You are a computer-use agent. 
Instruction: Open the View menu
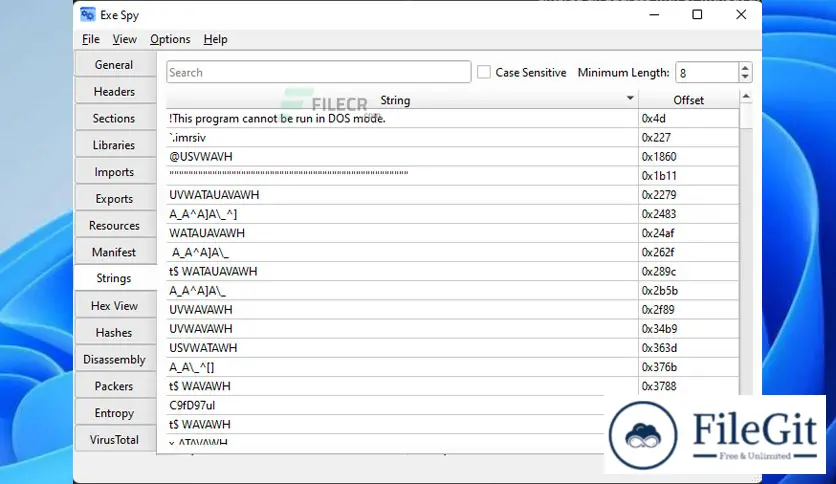[125, 39]
